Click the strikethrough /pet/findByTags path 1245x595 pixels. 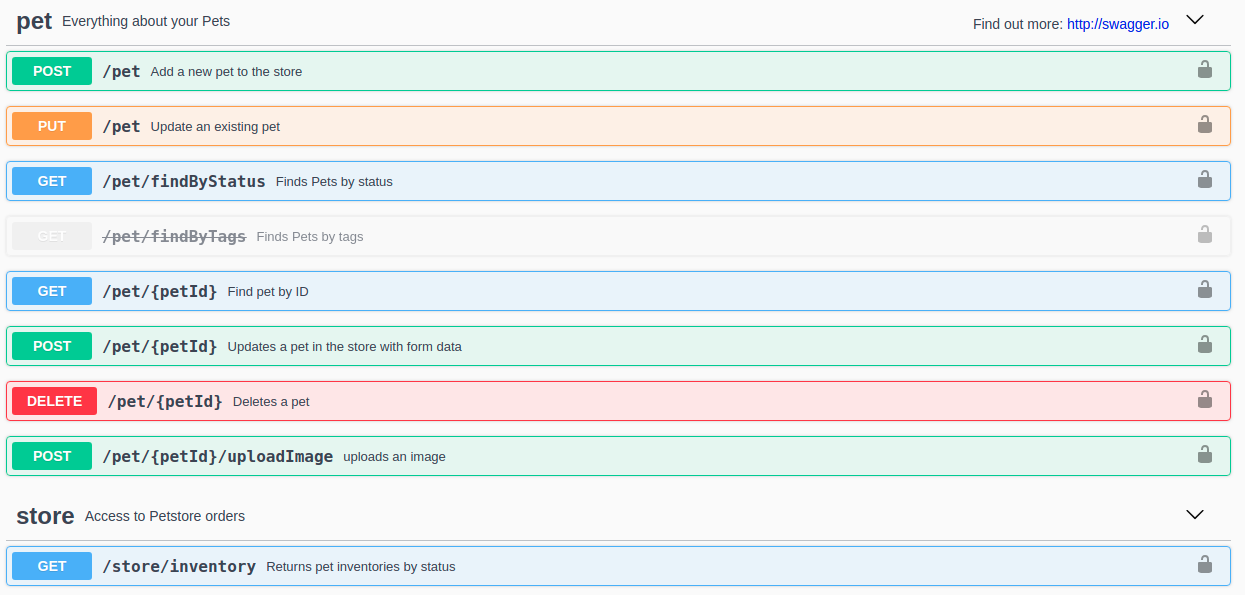pos(174,236)
